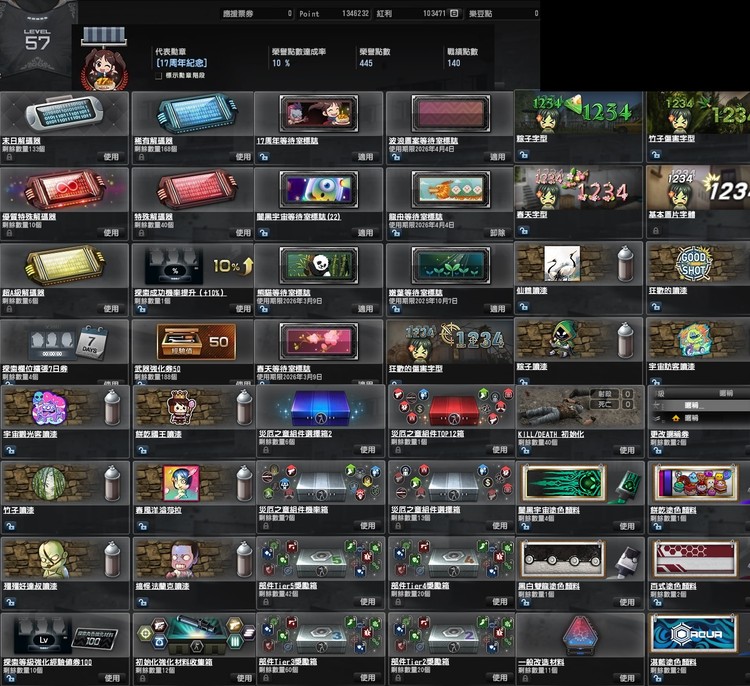
Task: Toggle the 標示勳章階段 checkbox
Action: pos(158,74)
